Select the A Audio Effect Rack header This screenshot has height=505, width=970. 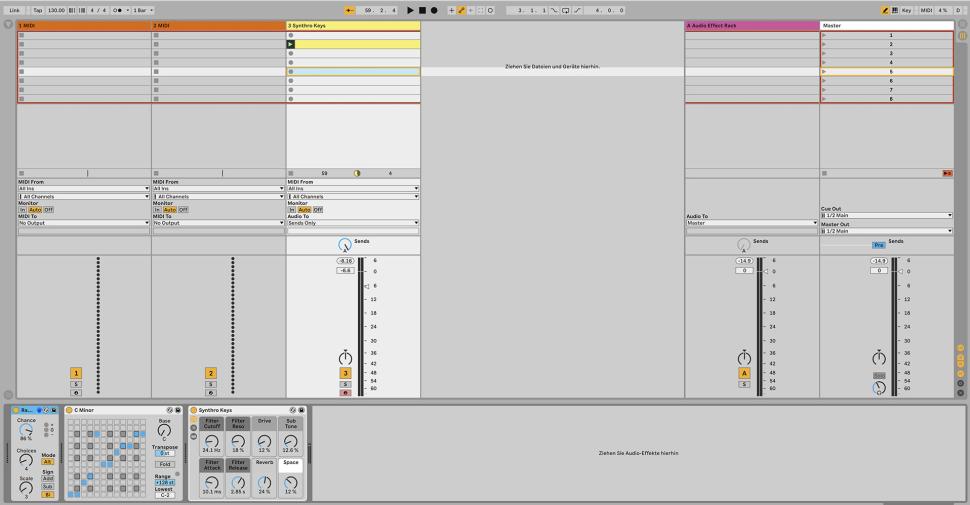[752, 26]
